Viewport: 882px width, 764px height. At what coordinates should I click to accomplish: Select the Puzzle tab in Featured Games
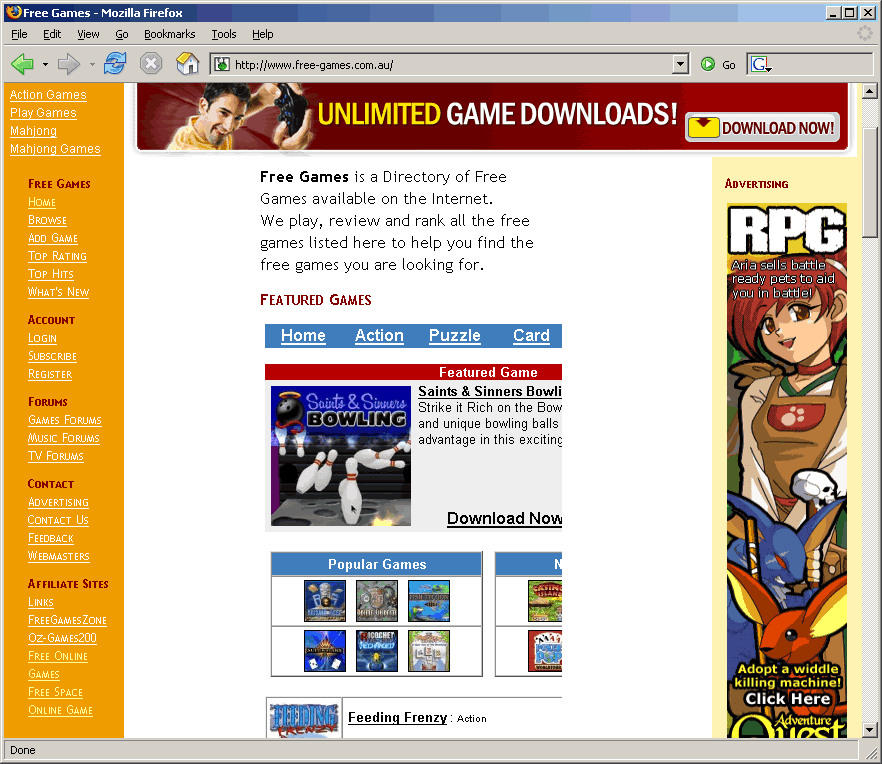pos(454,336)
